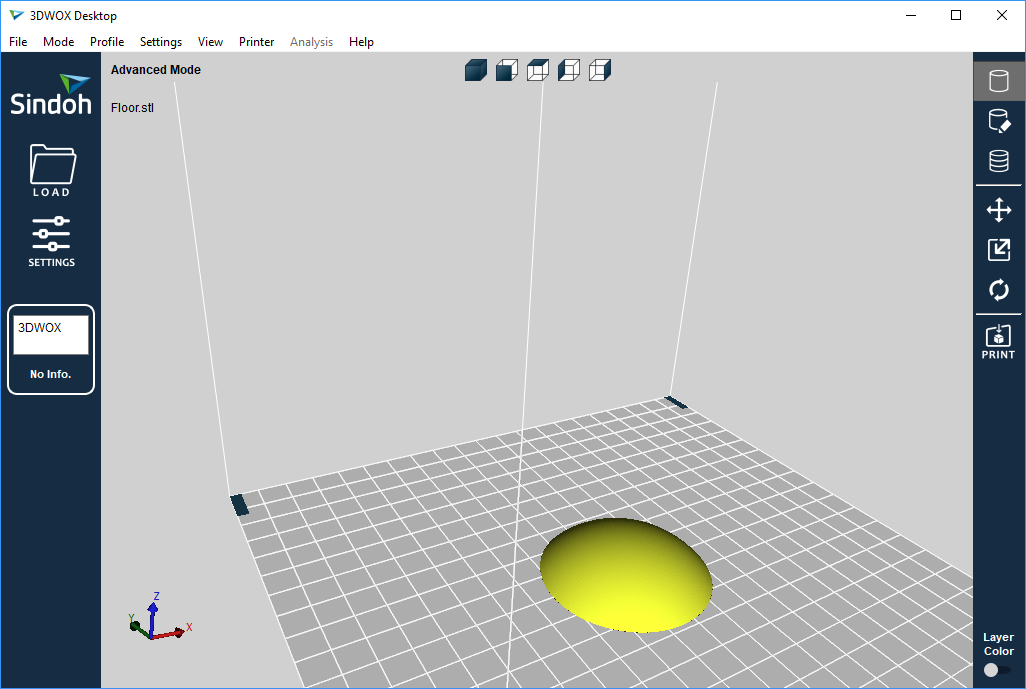Click the 3DWOX printer name field
The image size is (1026, 689).
point(51,334)
